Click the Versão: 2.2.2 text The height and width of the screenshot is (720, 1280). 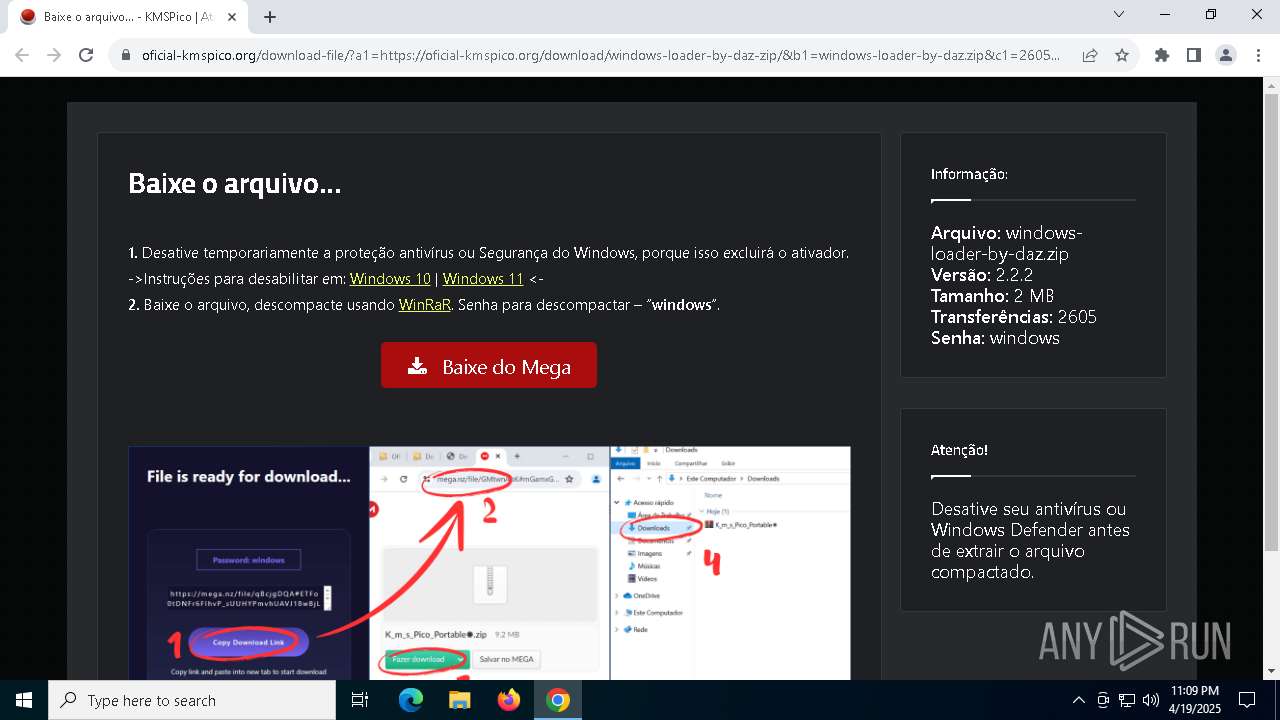[982, 275]
